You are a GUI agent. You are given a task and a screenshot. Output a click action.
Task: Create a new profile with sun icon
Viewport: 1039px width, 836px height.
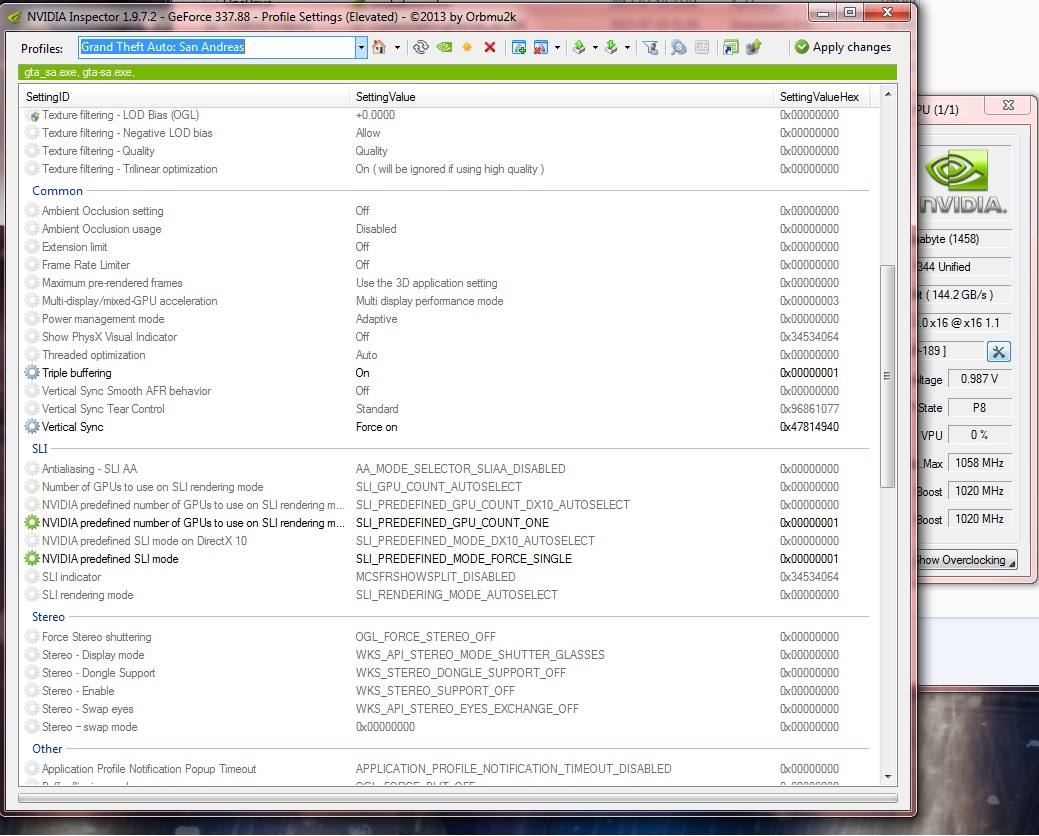coord(467,47)
